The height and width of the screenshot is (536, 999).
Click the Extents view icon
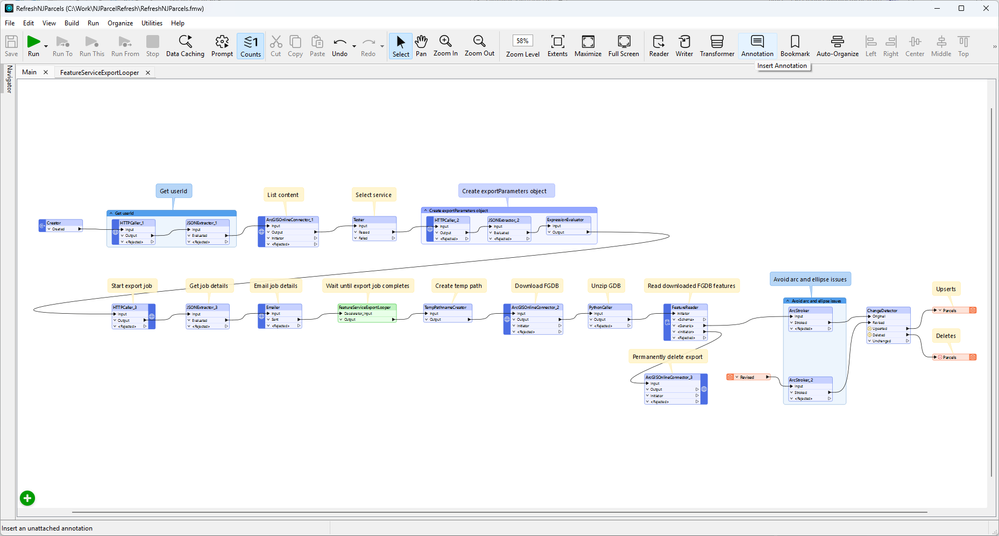tap(557, 47)
